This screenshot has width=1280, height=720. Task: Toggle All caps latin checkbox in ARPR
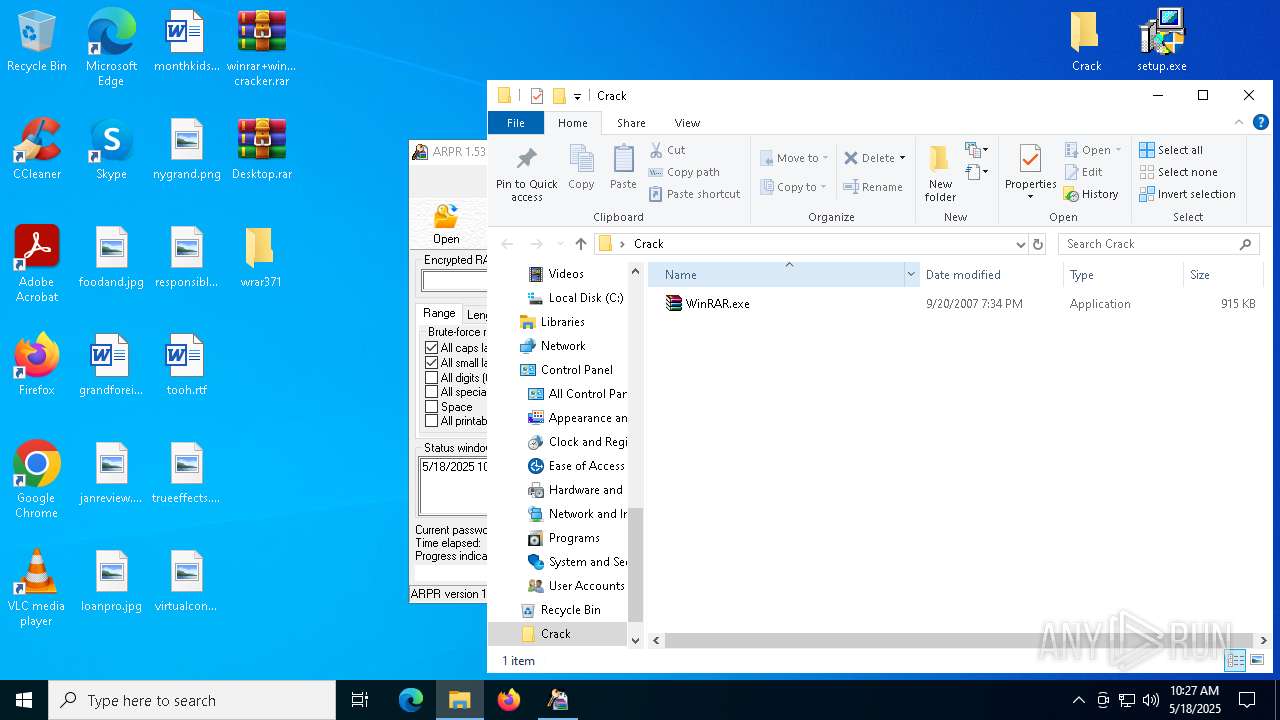click(432, 348)
